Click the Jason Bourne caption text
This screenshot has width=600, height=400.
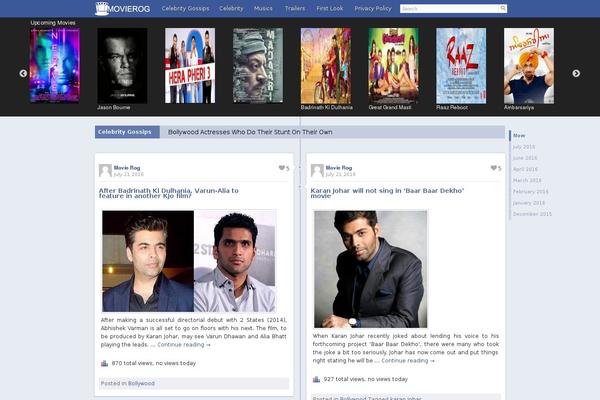[114, 108]
